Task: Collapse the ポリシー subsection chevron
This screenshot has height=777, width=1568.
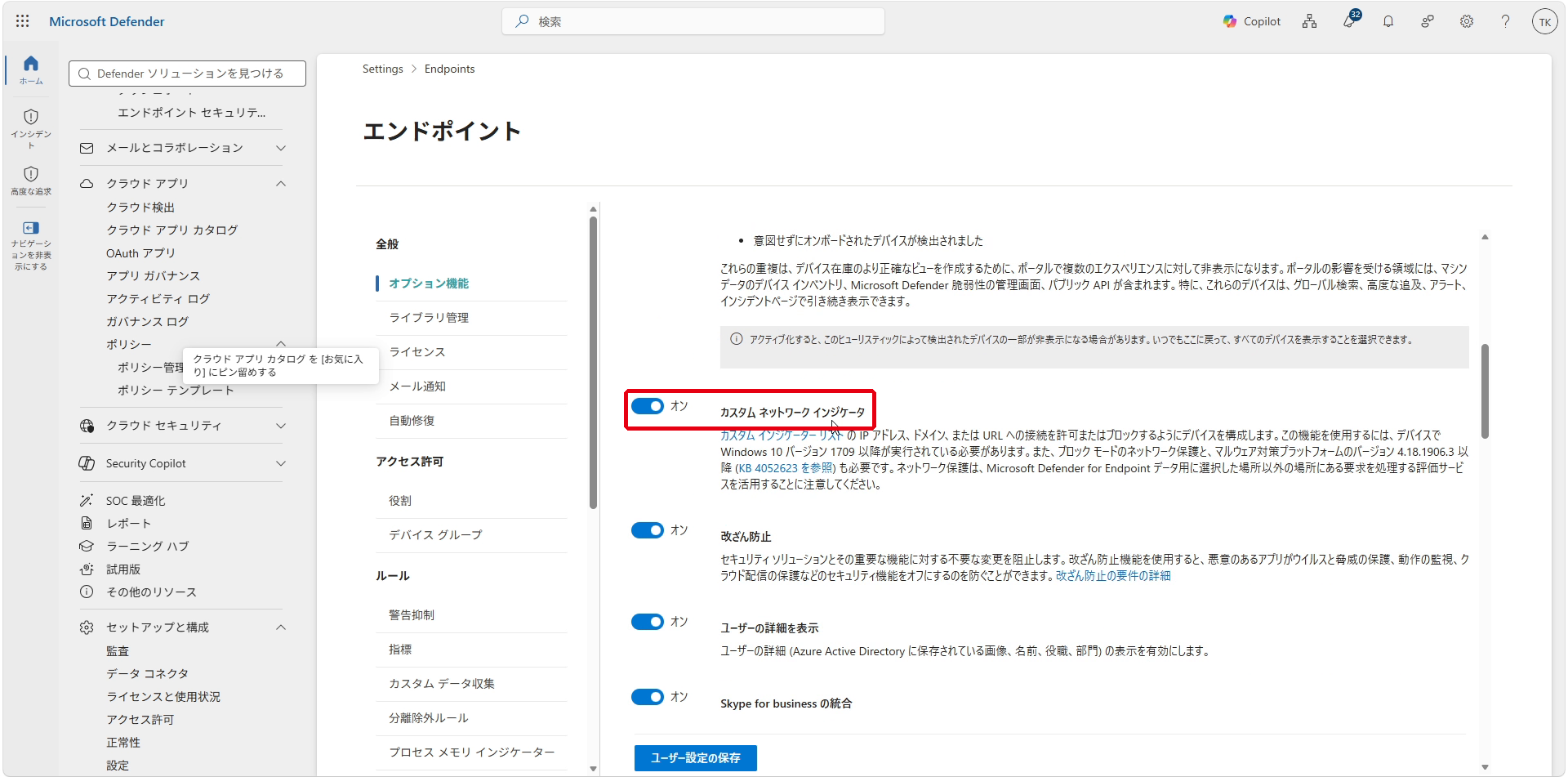Action: pyautogui.click(x=281, y=344)
